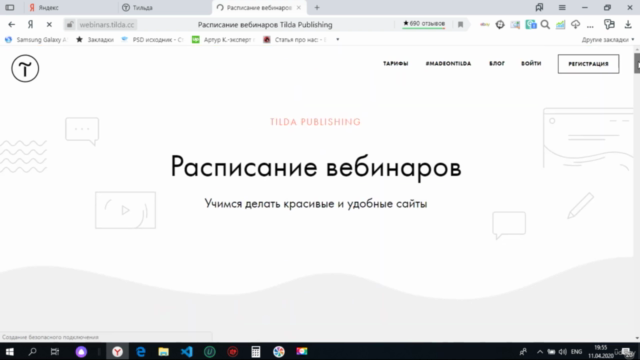Click the ВОЙТИ link
Image resolution: width=640 pixels, height=360 pixels.
pos(531,64)
